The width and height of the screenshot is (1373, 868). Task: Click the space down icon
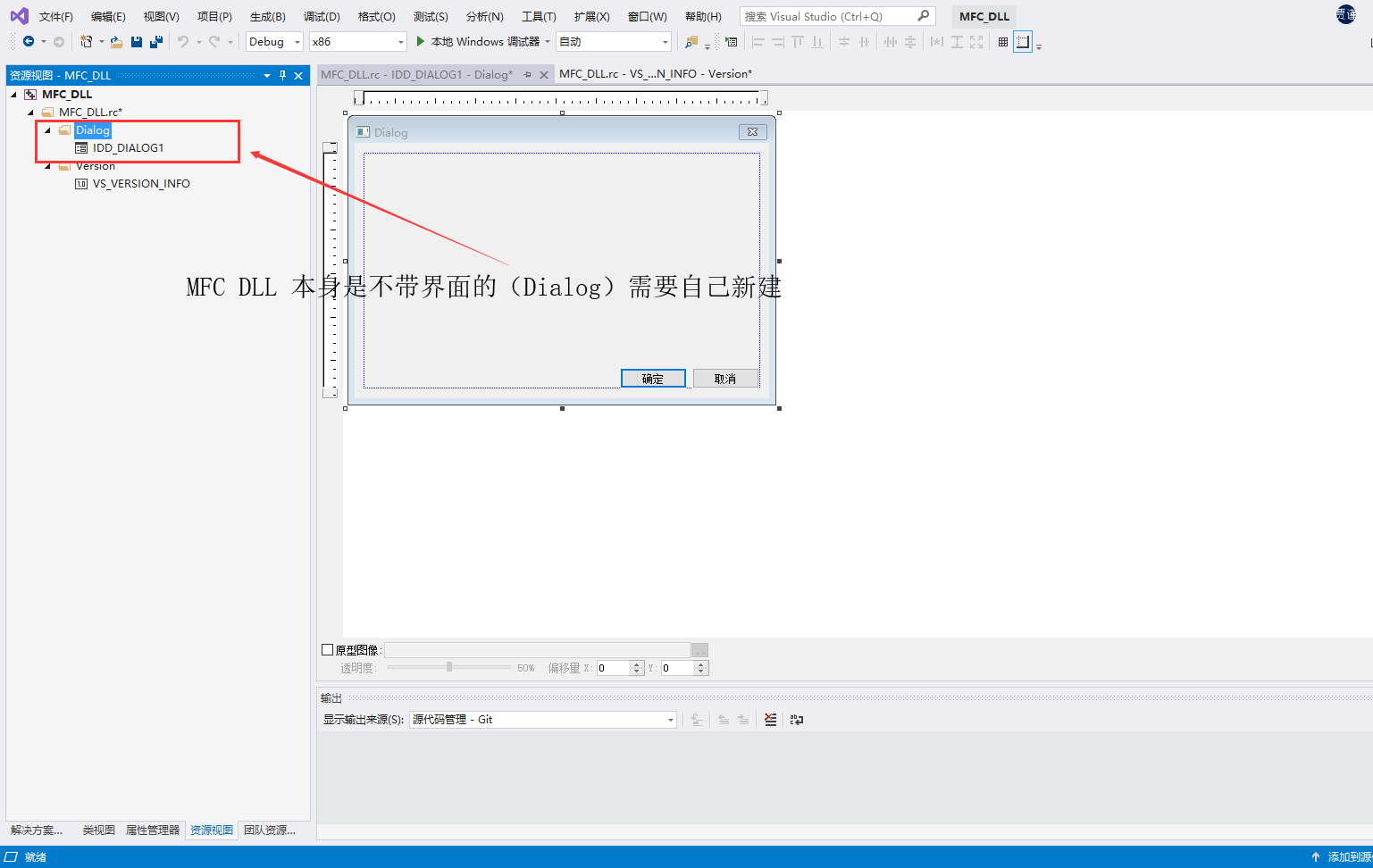click(910, 41)
